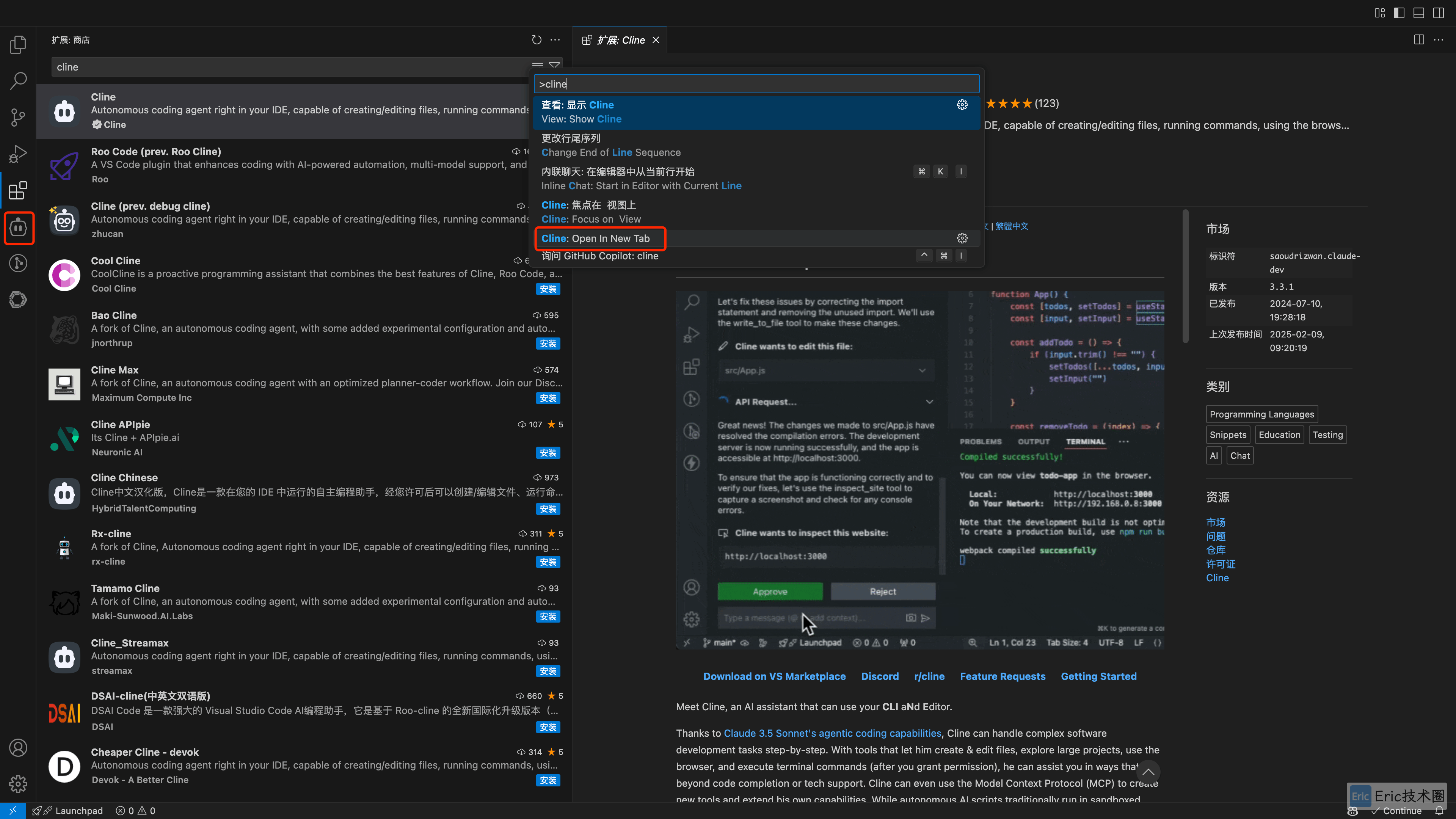Open extensions view more actions menu
The width and height of the screenshot is (1456, 819).
(x=555, y=39)
